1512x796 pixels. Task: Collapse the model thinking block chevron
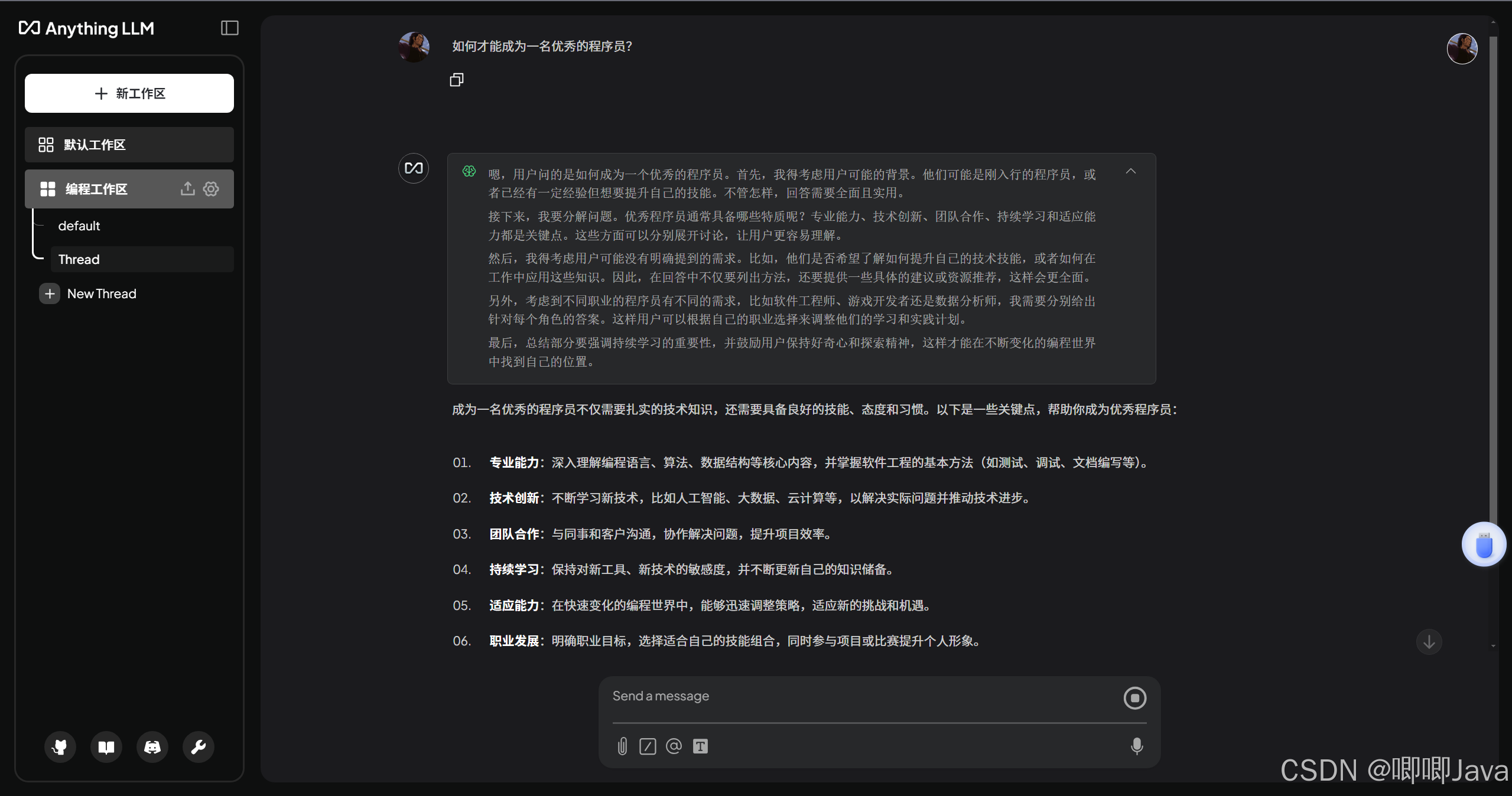tap(1130, 171)
